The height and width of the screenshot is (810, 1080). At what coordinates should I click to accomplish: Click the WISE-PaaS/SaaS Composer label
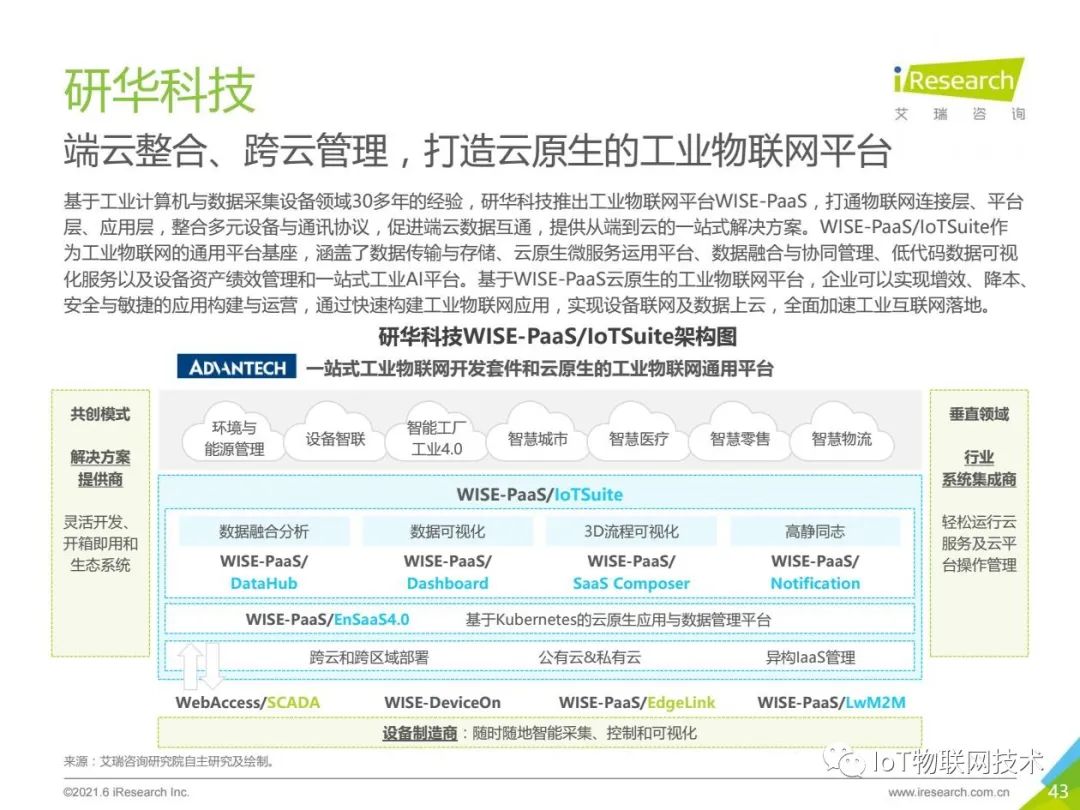click(632, 572)
